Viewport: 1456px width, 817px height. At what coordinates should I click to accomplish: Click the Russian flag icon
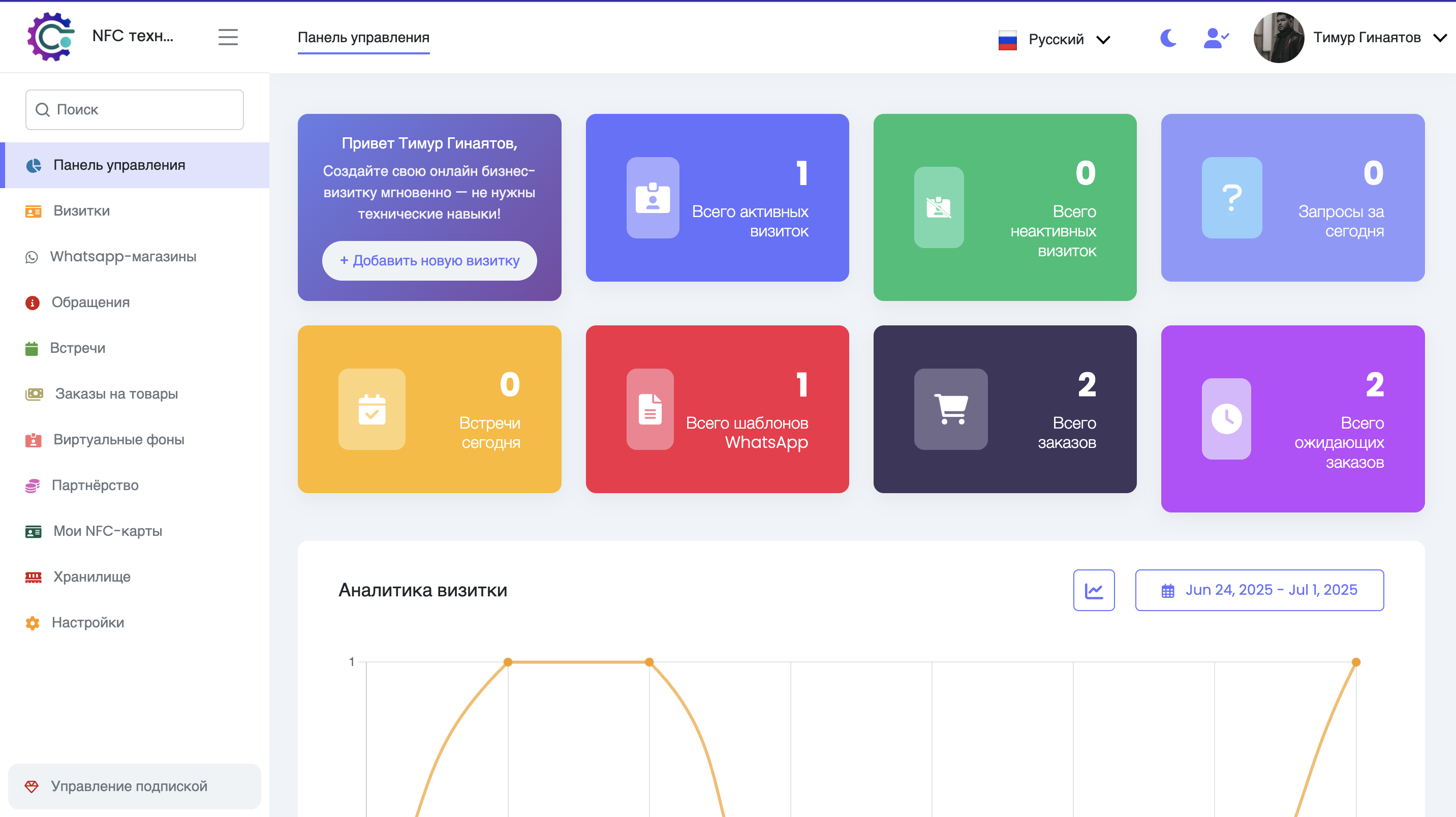coord(1007,40)
